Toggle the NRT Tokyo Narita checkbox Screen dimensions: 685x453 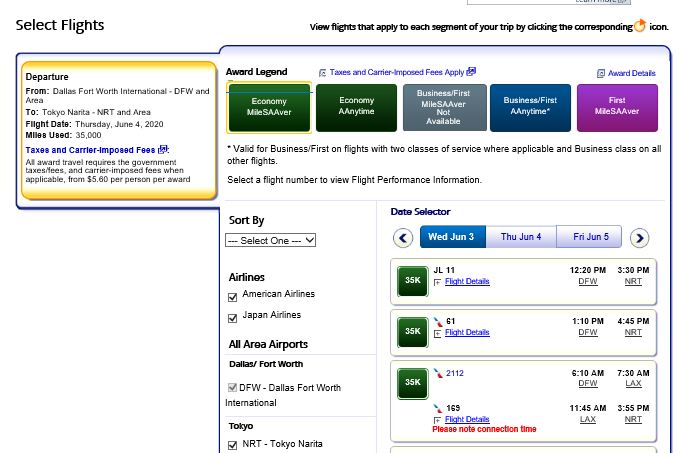[232, 445]
